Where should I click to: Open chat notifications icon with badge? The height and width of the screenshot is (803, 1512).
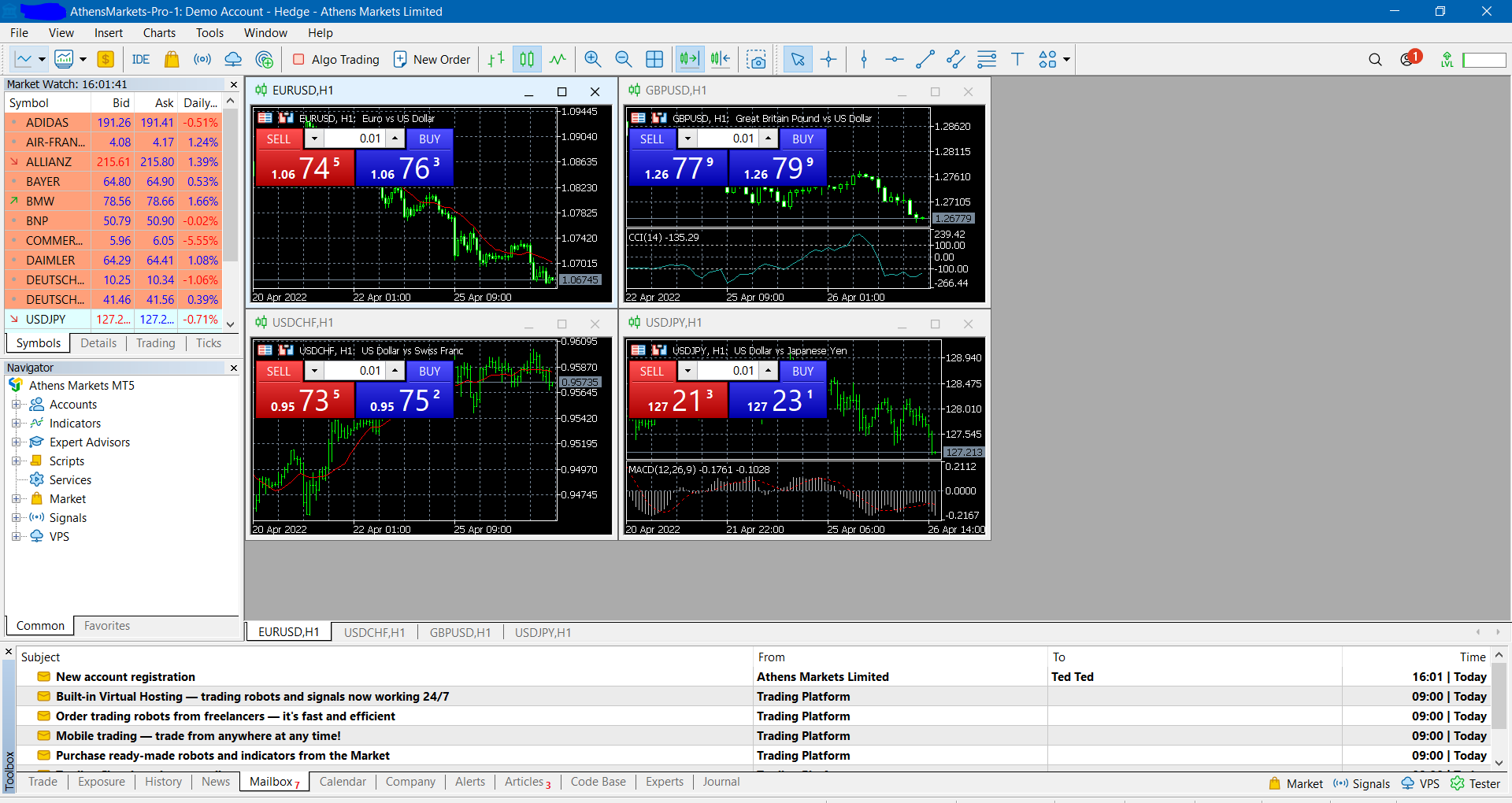1410,59
